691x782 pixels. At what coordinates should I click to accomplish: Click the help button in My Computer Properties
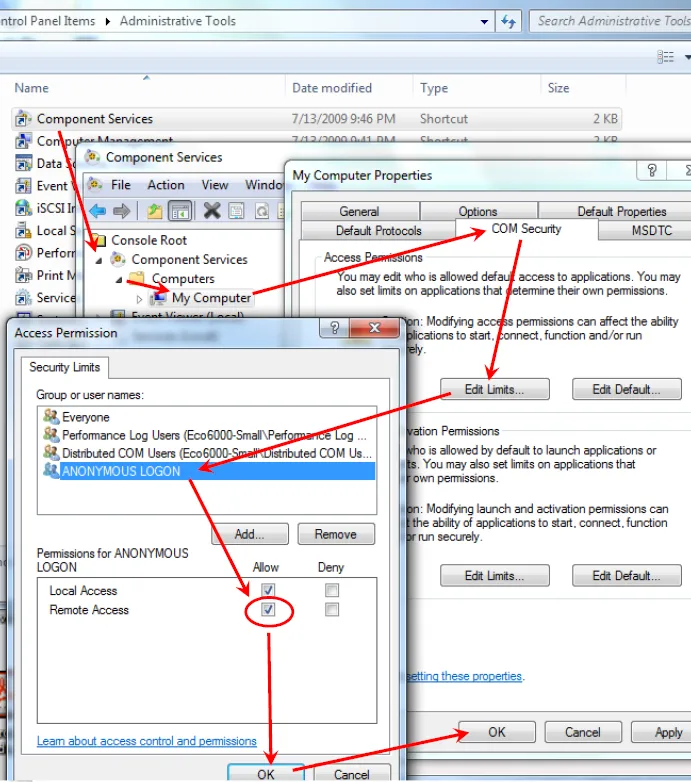point(652,171)
